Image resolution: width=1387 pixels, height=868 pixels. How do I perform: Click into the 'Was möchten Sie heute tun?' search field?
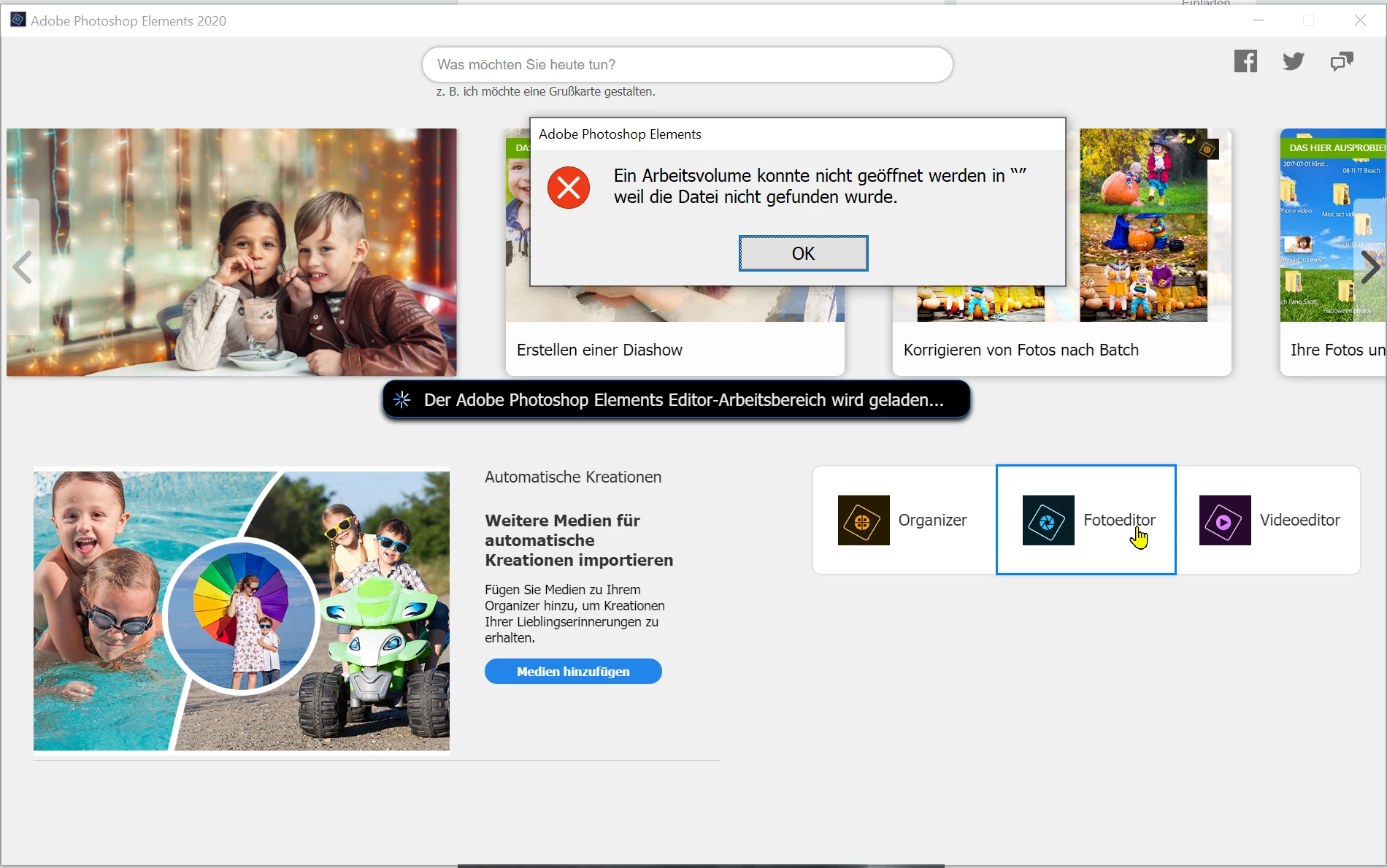point(687,65)
